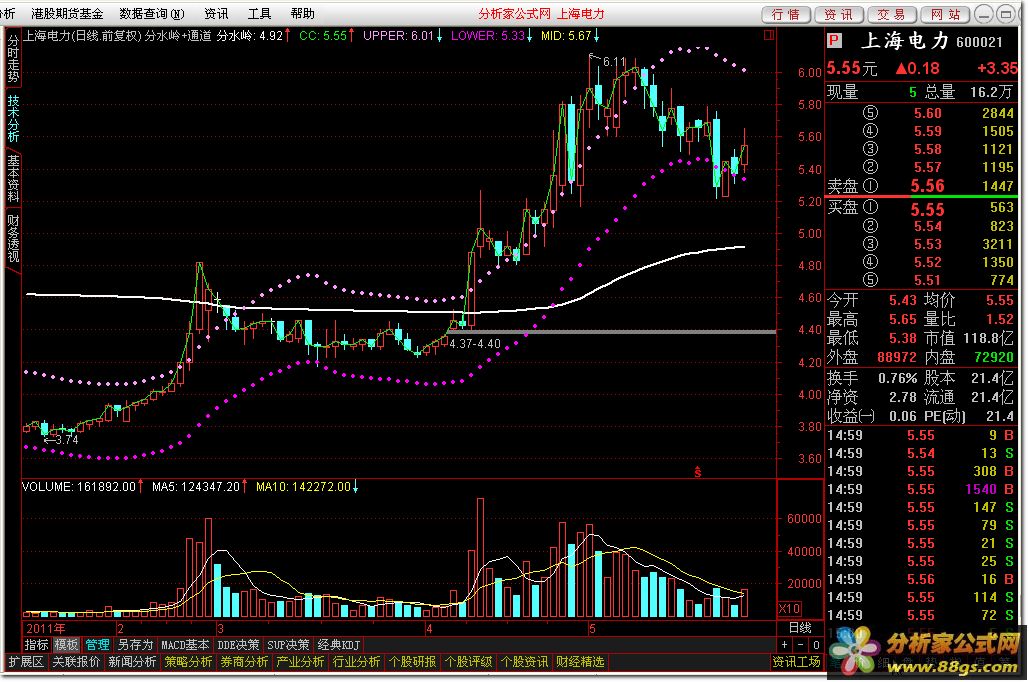Click the 行情 button at top right

786,14
